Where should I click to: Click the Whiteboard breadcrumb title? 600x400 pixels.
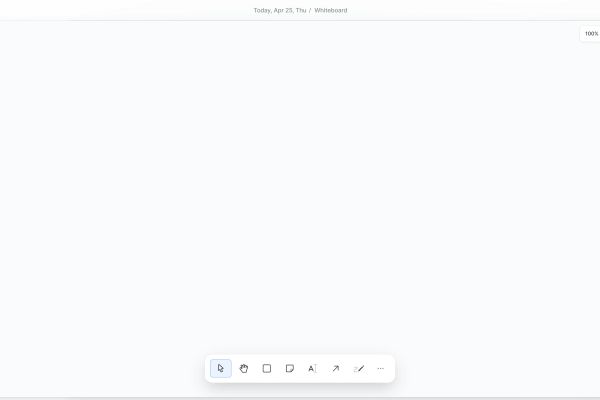331,10
